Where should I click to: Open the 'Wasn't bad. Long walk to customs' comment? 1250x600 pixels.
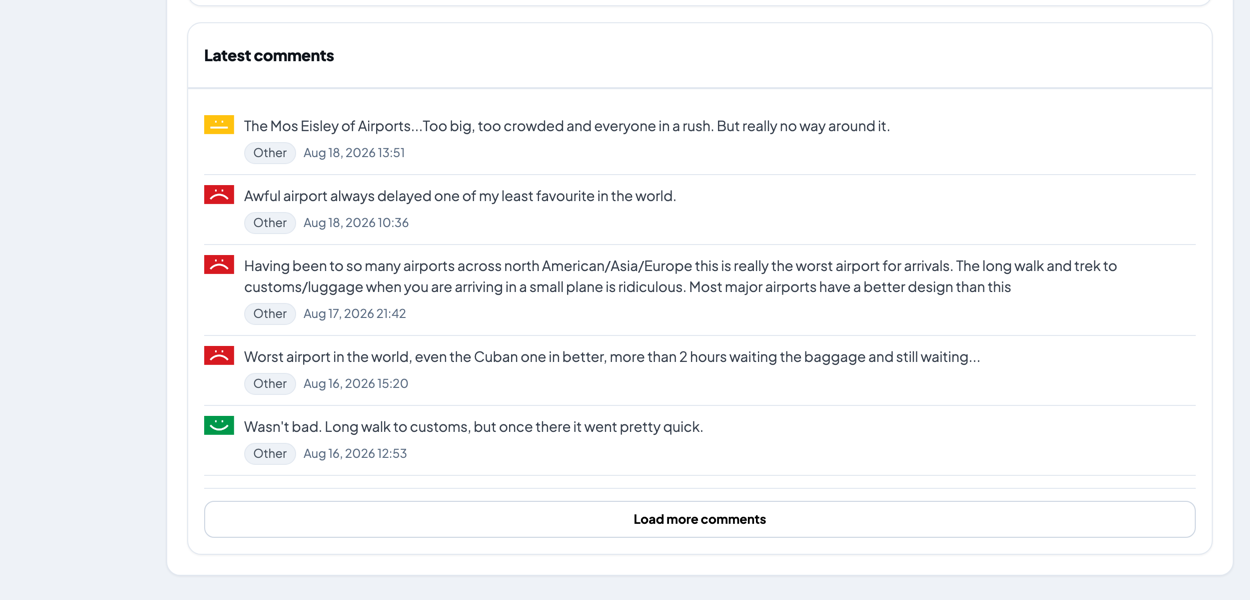[474, 427]
